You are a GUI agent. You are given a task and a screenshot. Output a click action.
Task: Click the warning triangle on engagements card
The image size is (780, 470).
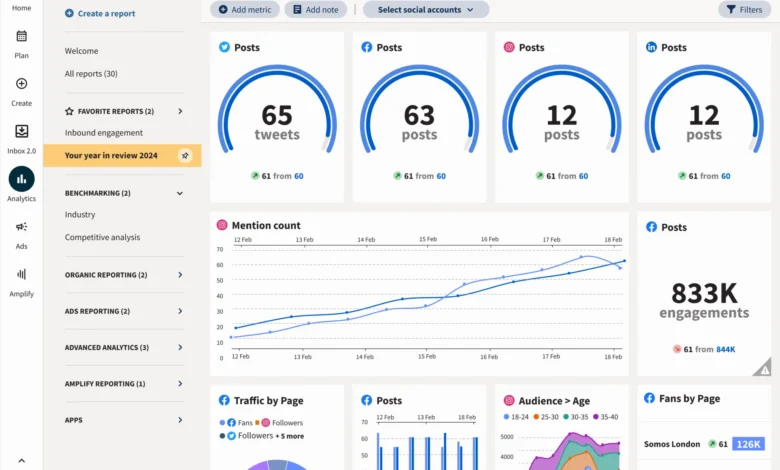(x=763, y=367)
